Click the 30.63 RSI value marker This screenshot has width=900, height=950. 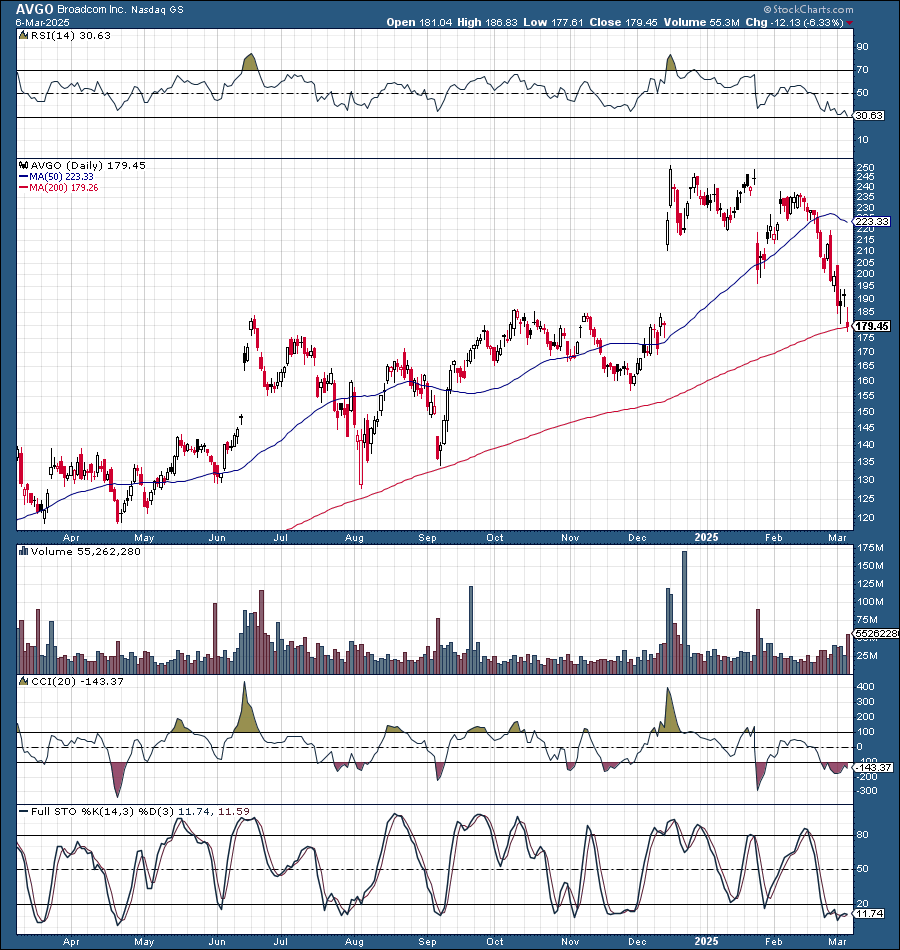pyautogui.click(x=868, y=115)
